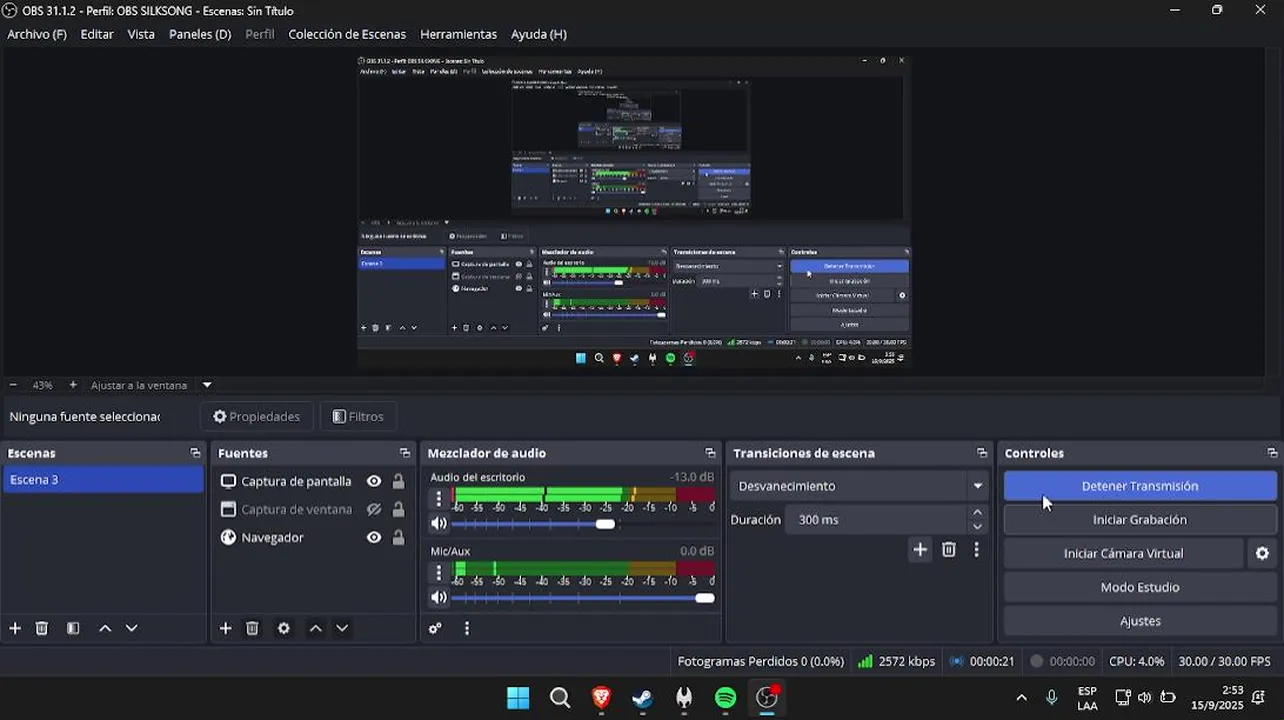Open virtual camera settings gear
The image size is (1284, 720).
[1262, 553]
